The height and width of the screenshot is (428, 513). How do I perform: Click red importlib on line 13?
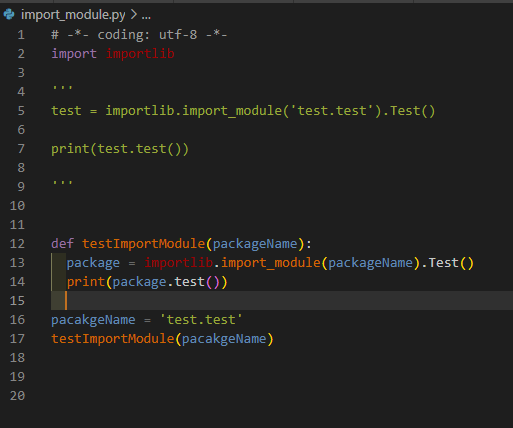click(x=179, y=263)
